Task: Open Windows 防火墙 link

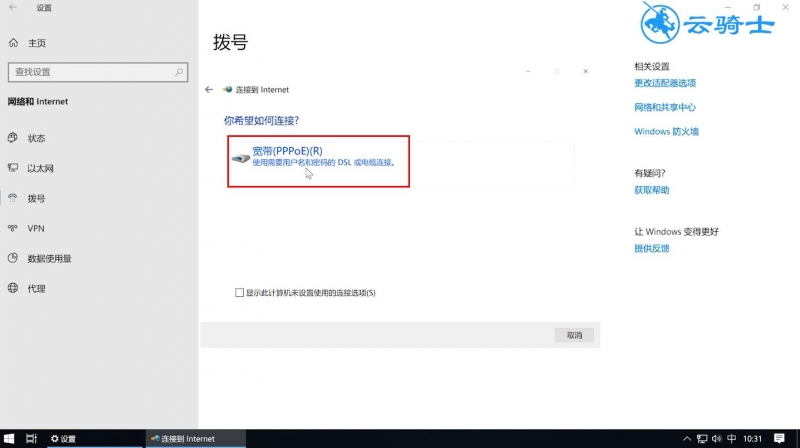Action: click(x=666, y=132)
